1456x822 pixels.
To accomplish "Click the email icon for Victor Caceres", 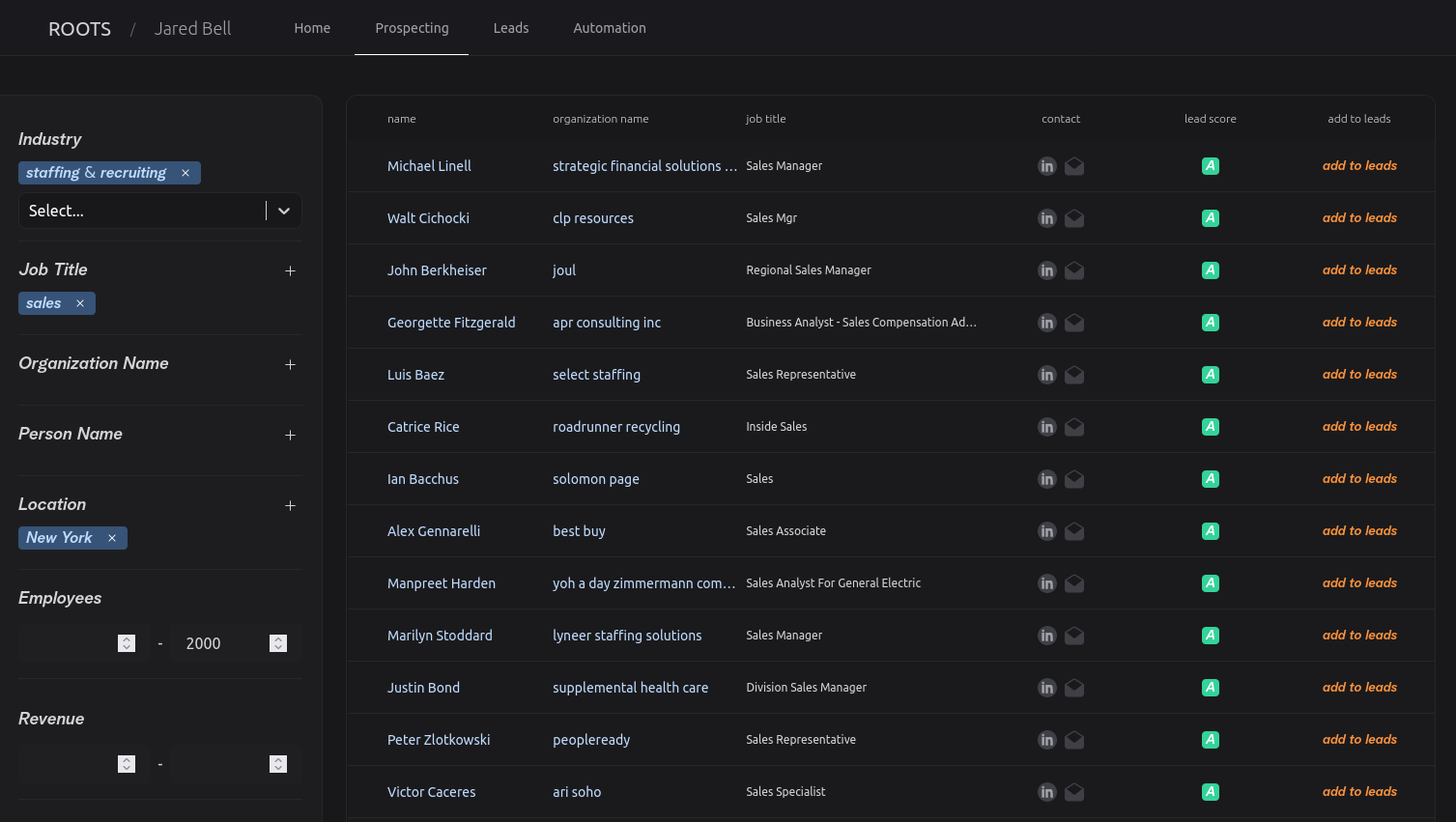I will [1074, 791].
